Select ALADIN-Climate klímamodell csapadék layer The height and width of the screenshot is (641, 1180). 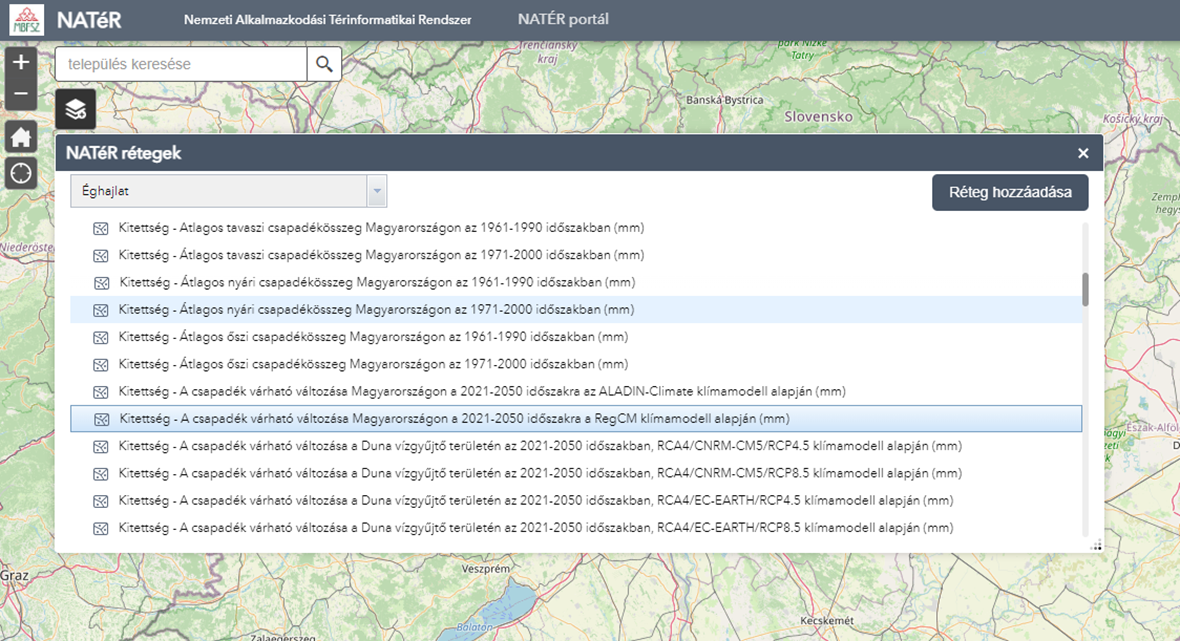(482, 391)
